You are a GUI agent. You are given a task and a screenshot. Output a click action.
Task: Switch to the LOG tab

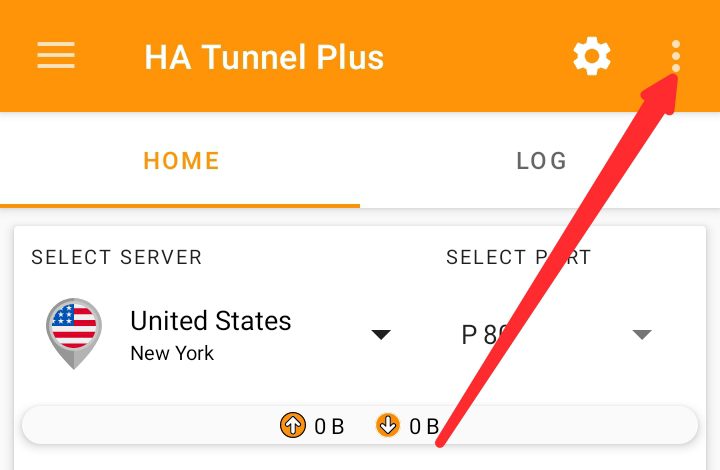tap(541, 161)
